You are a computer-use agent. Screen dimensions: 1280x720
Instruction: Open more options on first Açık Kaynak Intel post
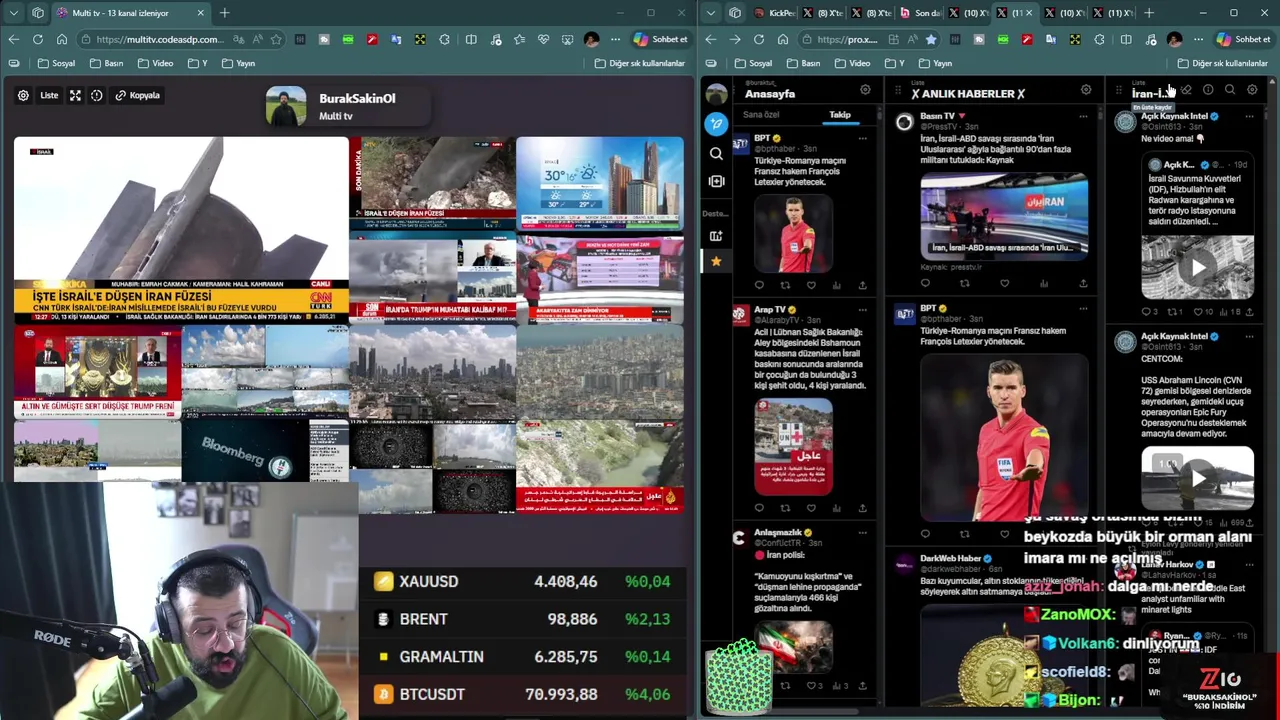pos(1249,116)
